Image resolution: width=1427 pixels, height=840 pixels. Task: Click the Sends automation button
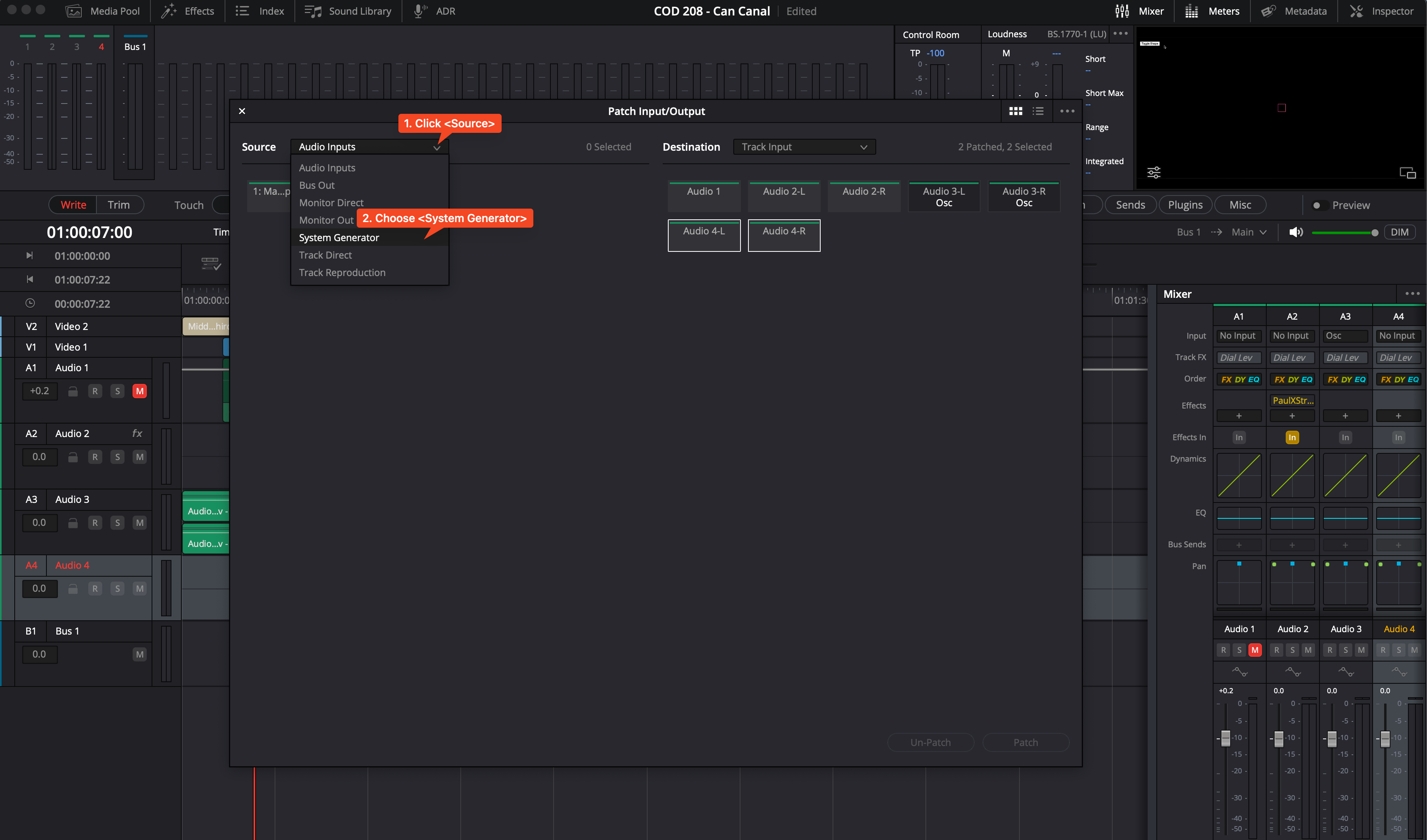[1130, 205]
